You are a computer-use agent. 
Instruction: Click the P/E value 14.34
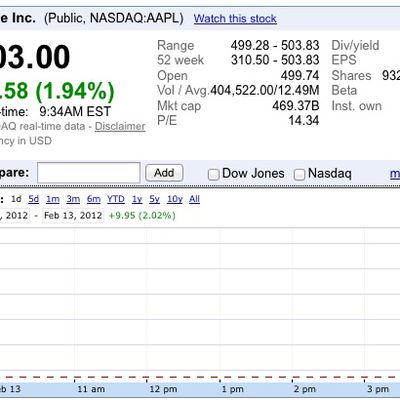(x=304, y=120)
